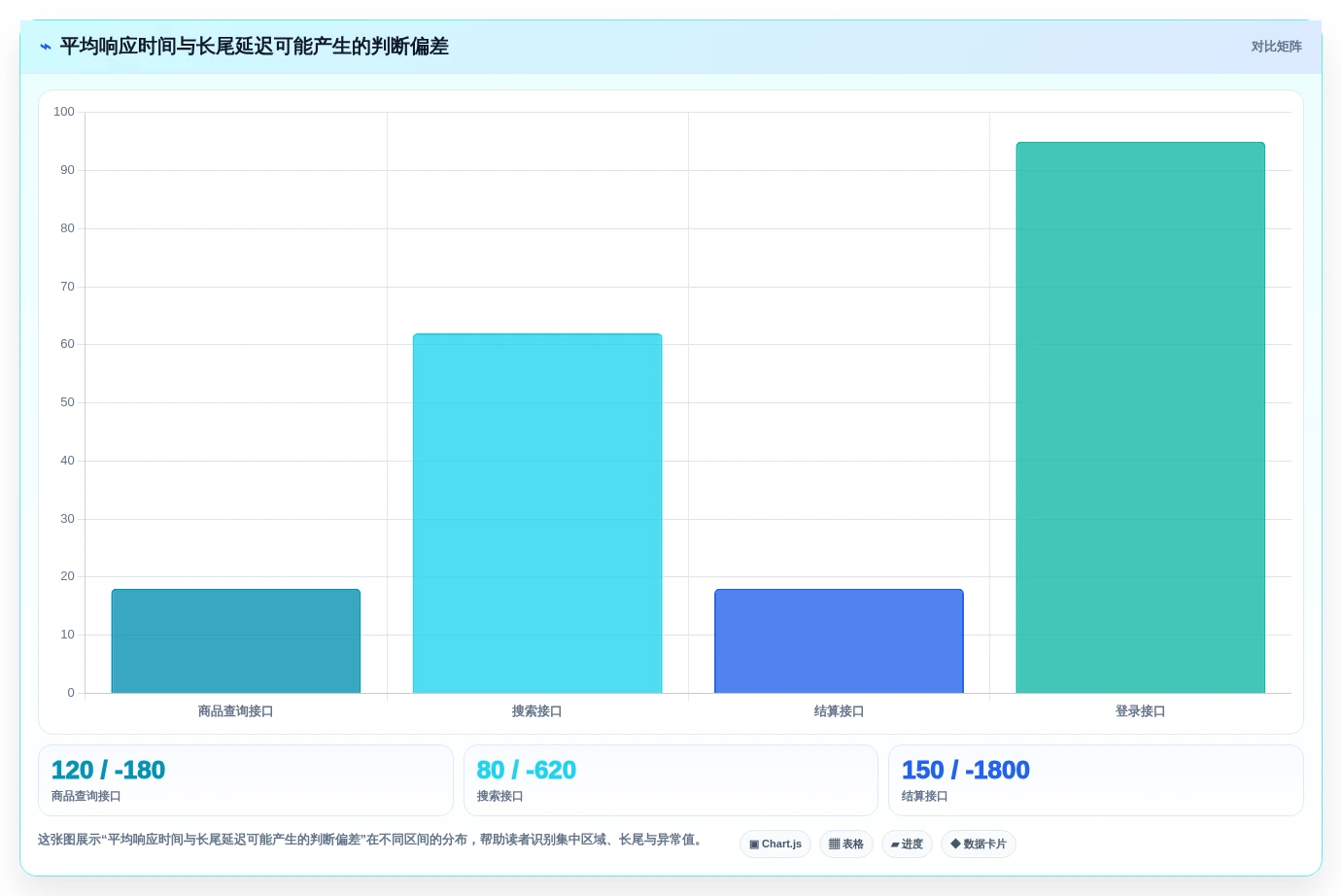Open the 150 / -1800 data card

tap(1096, 780)
